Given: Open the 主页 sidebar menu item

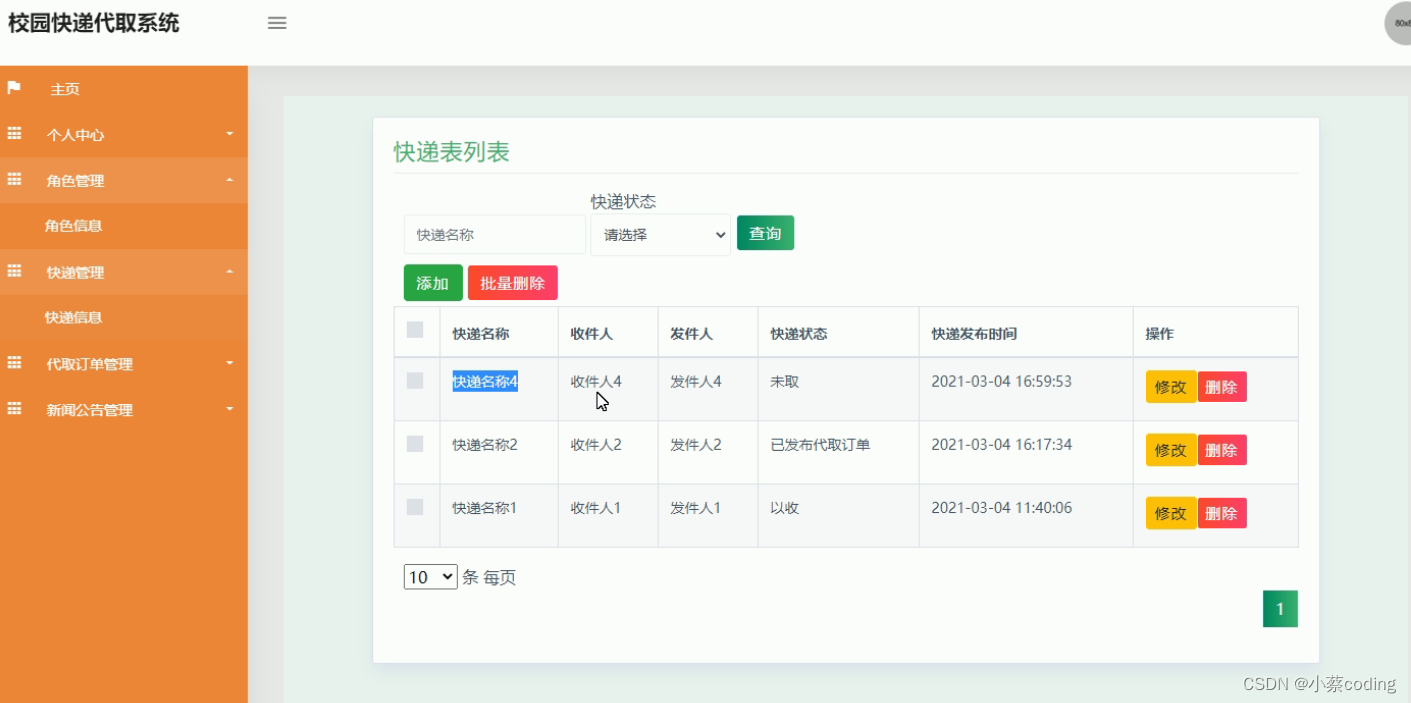Looking at the screenshot, I should click(x=64, y=88).
